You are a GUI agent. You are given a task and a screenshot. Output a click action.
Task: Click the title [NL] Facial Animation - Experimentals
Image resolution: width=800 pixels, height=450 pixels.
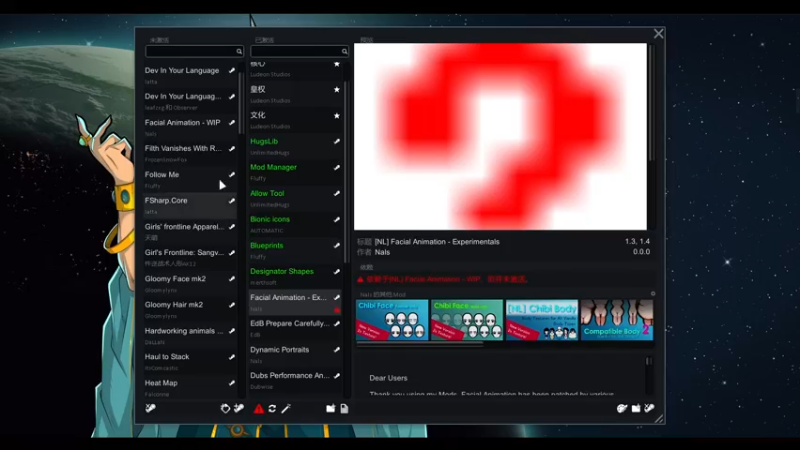pos(437,242)
